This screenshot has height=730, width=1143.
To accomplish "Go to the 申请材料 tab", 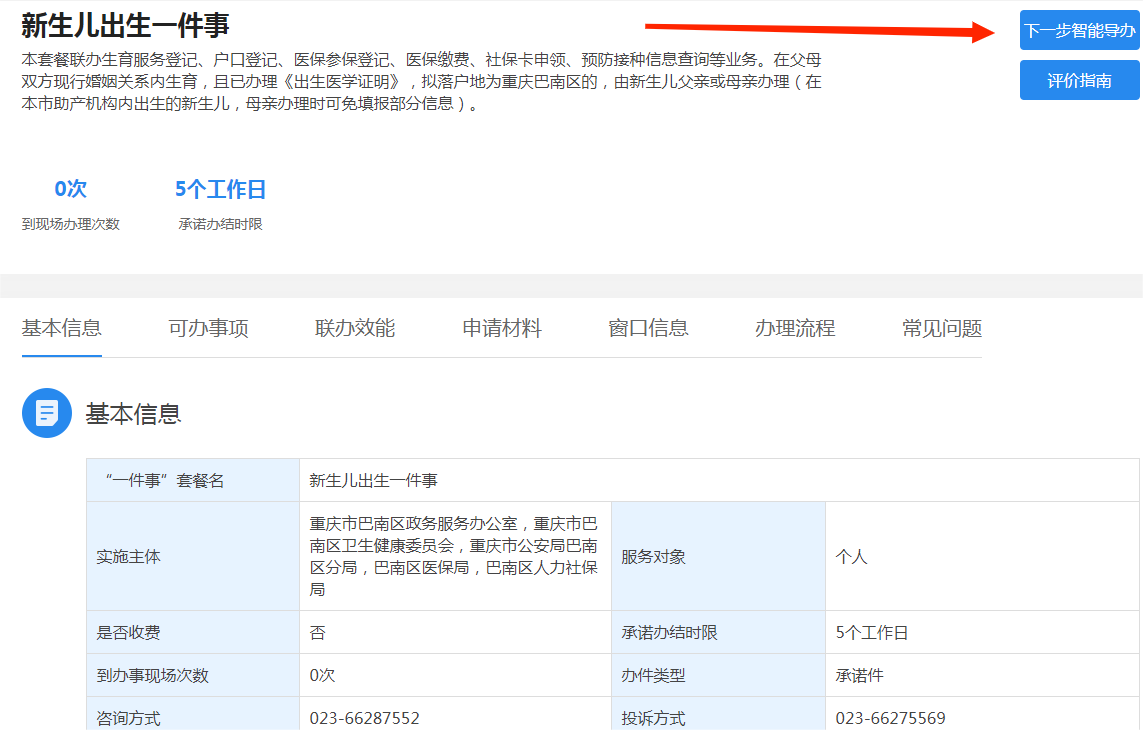I will [x=502, y=328].
